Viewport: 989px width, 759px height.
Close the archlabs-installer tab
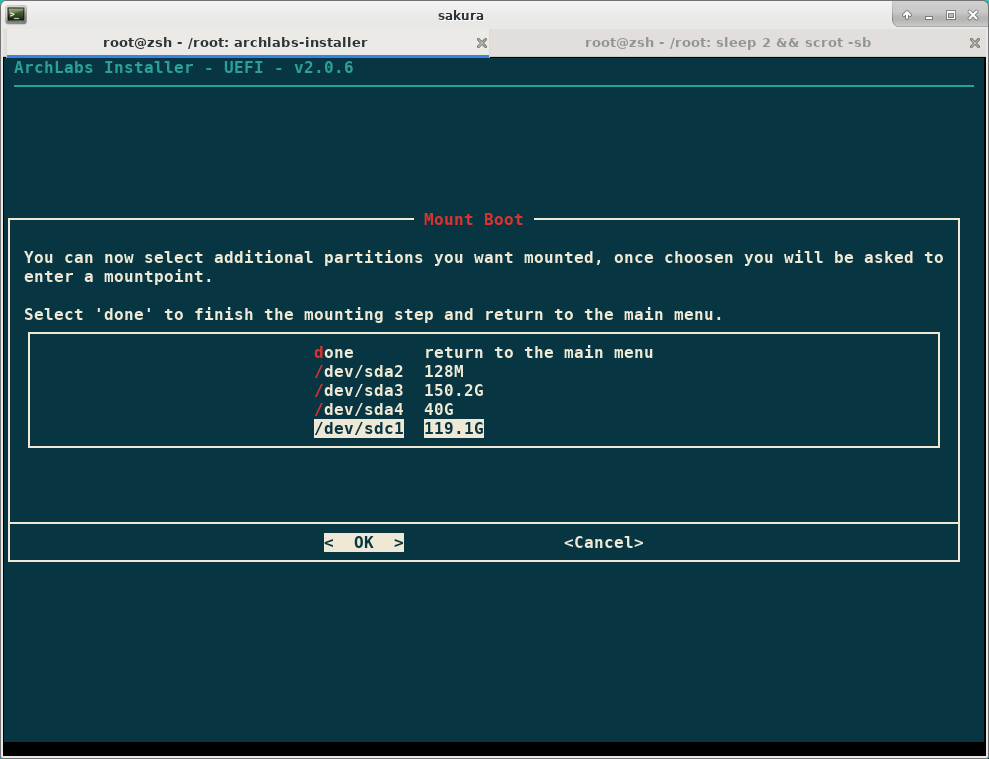tap(481, 43)
